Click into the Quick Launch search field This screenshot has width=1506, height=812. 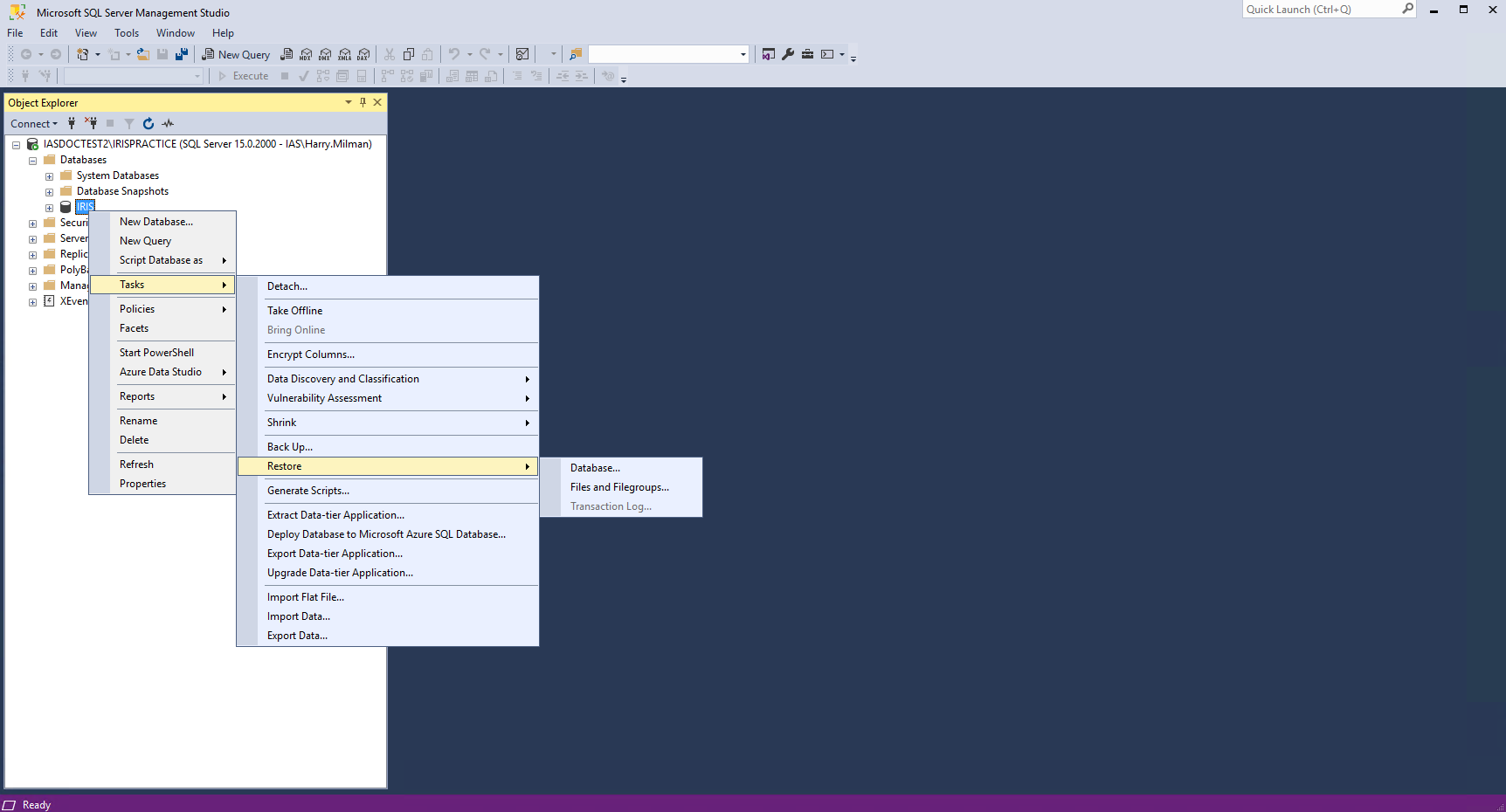tap(1321, 9)
